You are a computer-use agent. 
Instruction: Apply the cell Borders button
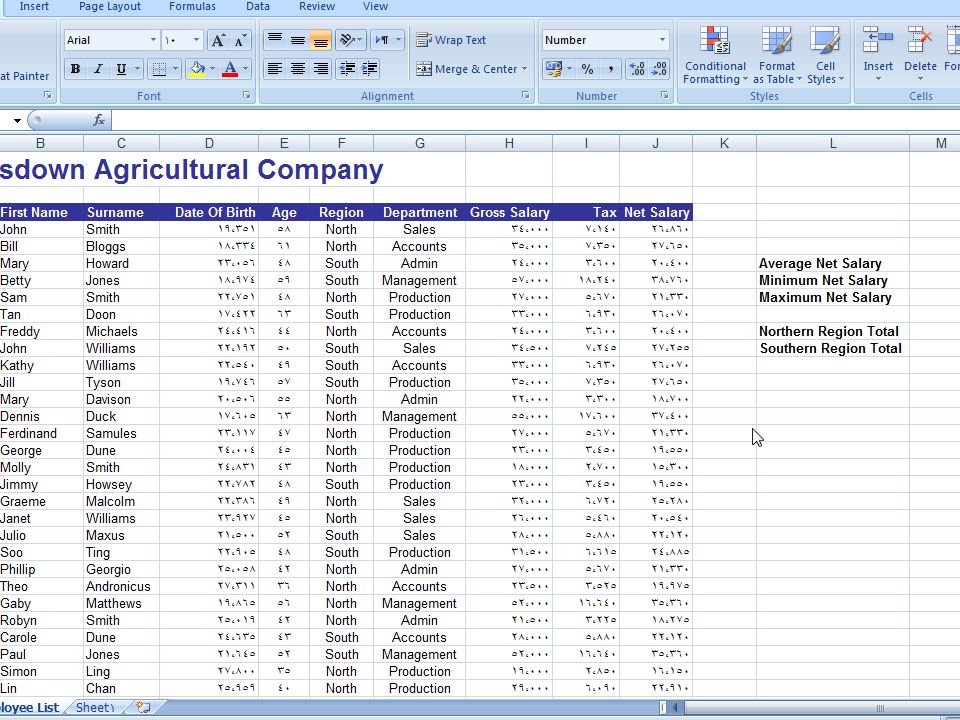coord(159,69)
